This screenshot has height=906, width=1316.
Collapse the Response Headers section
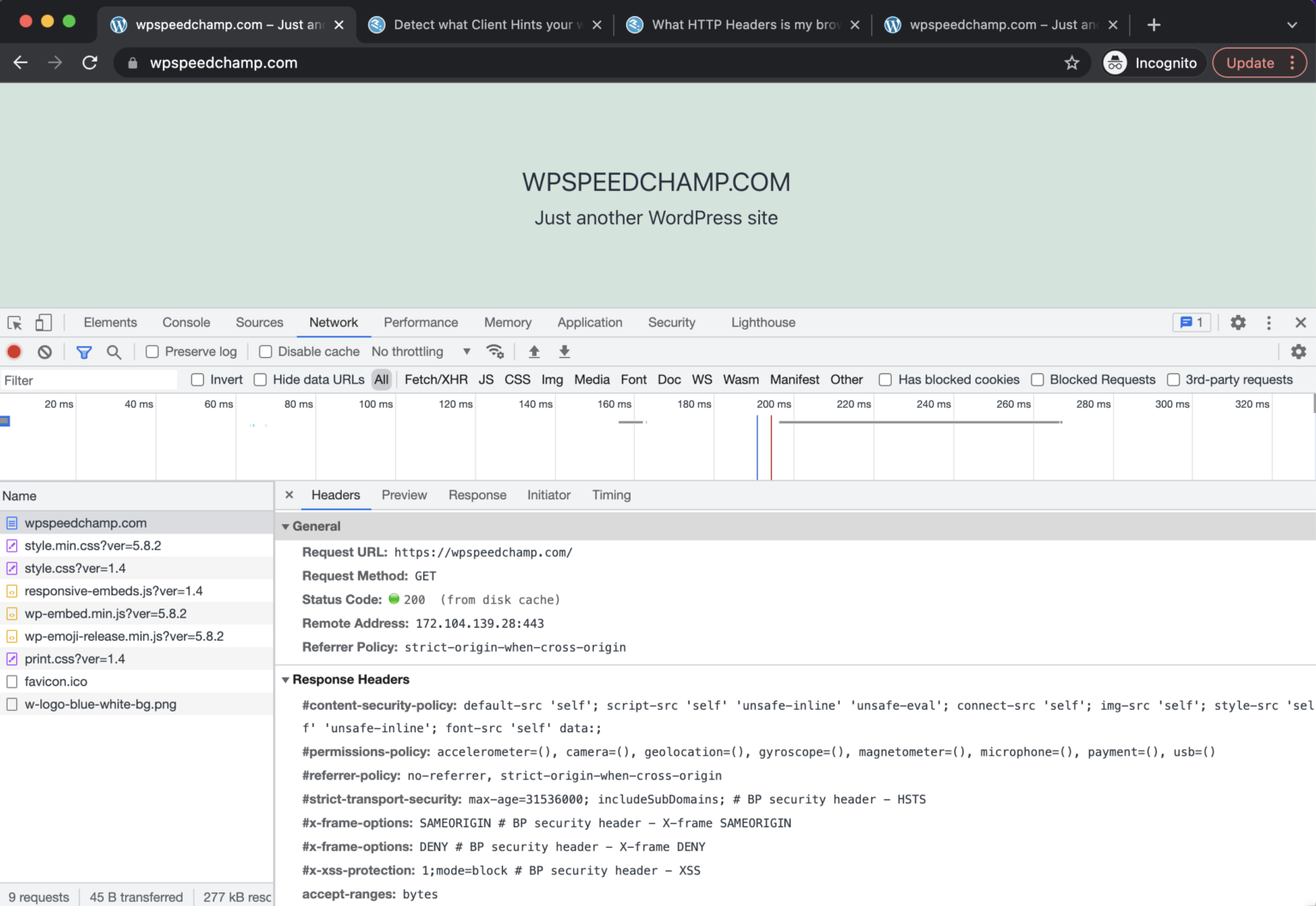pos(286,679)
